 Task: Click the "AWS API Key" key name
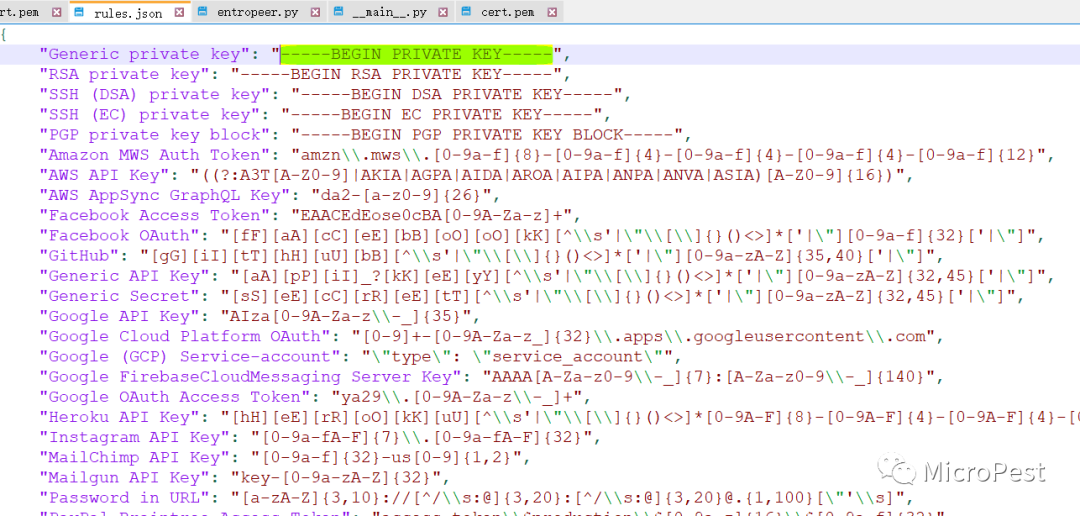coord(104,175)
